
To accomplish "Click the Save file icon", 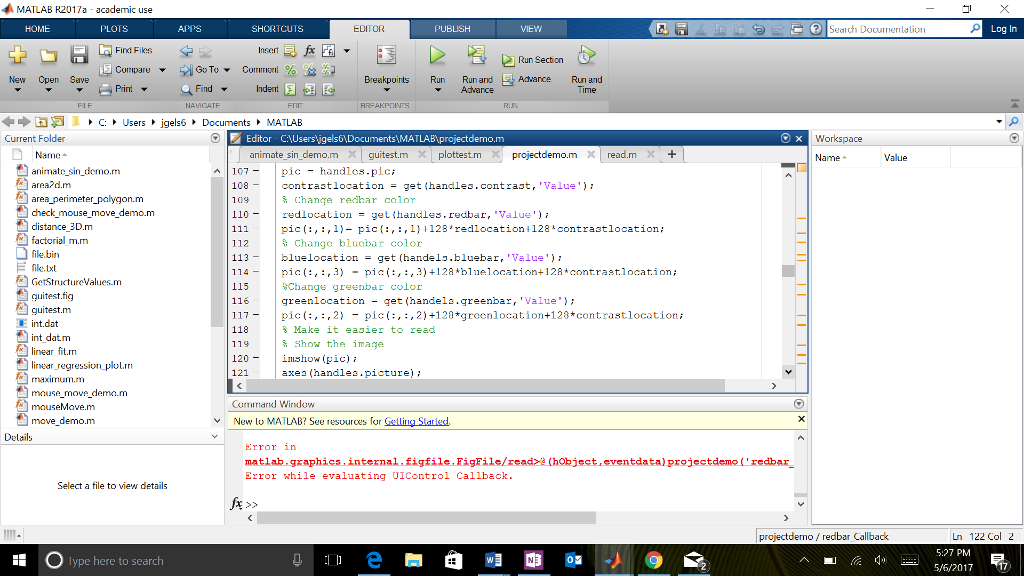I will pos(79,56).
